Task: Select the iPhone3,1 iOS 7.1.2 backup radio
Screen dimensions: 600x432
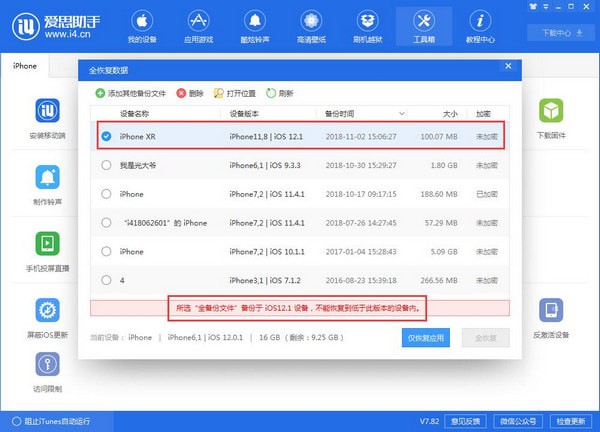Action: tap(106, 280)
